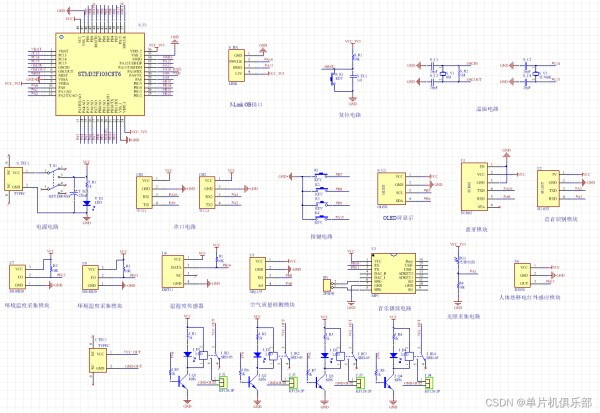The width and height of the screenshot is (600, 413).
Task: Click the speaker connector beside the MP3 chip
Action: click(326, 285)
